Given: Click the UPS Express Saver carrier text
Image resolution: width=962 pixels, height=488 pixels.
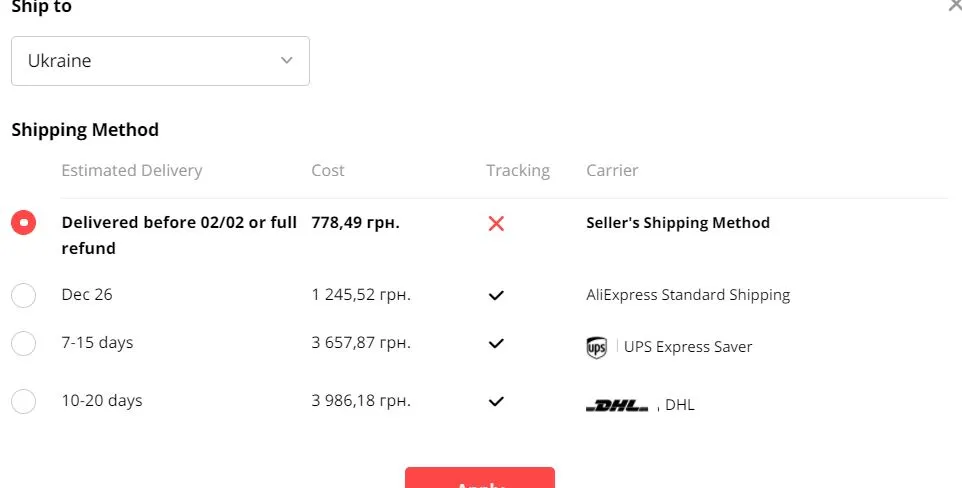Looking at the screenshot, I should [x=688, y=347].
